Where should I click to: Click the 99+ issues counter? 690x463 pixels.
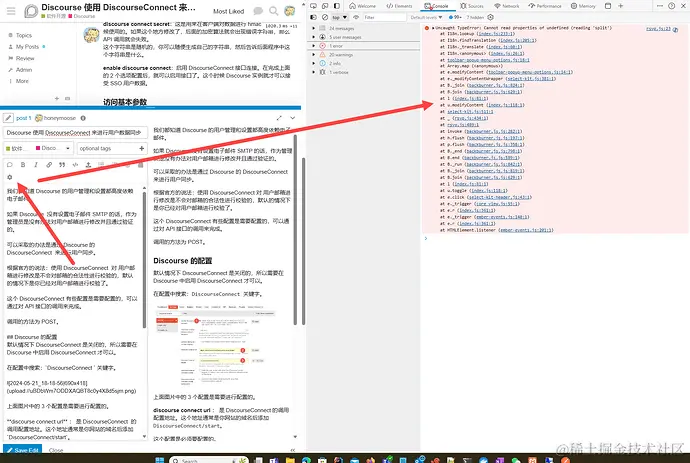(x=455, y=17)
